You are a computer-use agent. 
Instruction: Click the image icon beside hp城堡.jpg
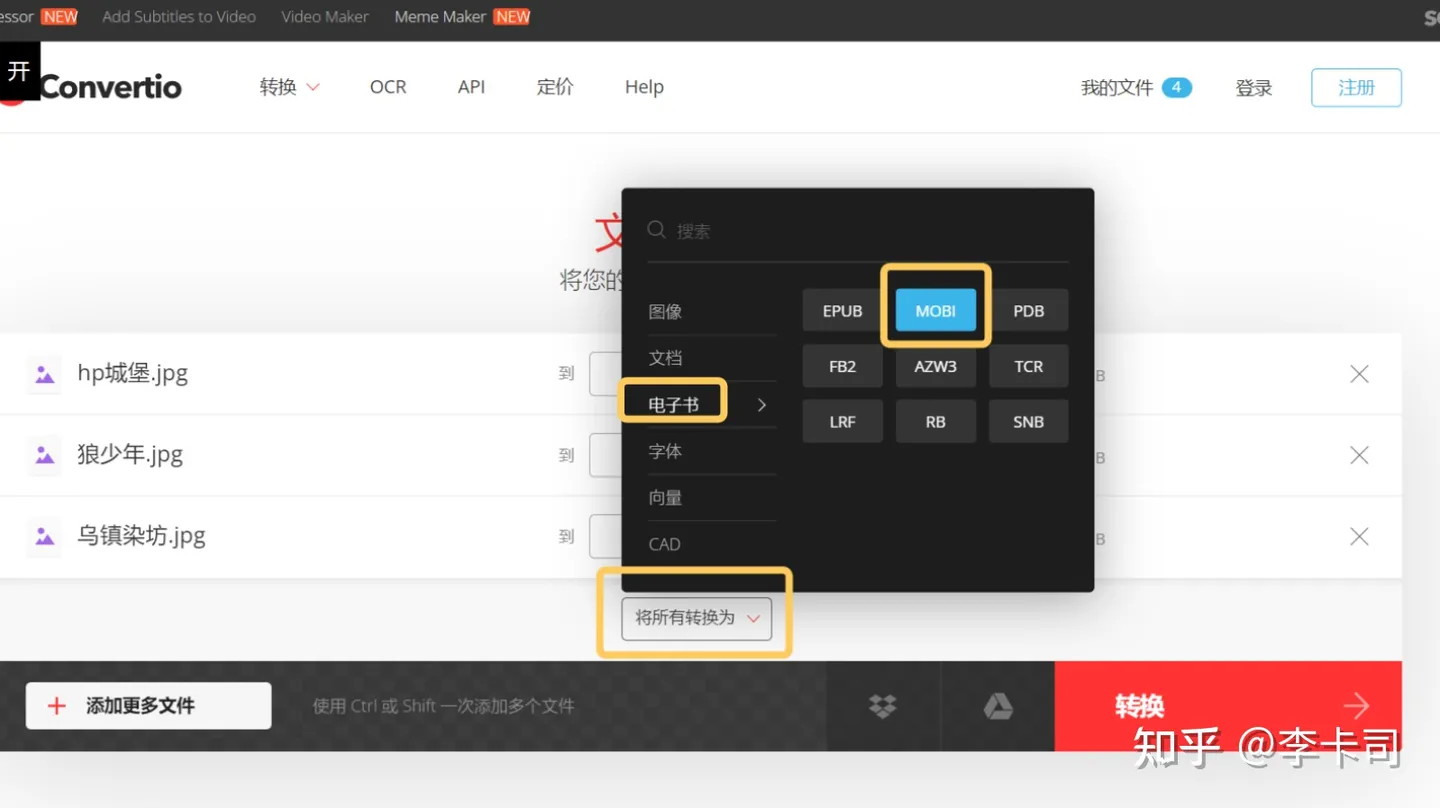coord(45,374)
